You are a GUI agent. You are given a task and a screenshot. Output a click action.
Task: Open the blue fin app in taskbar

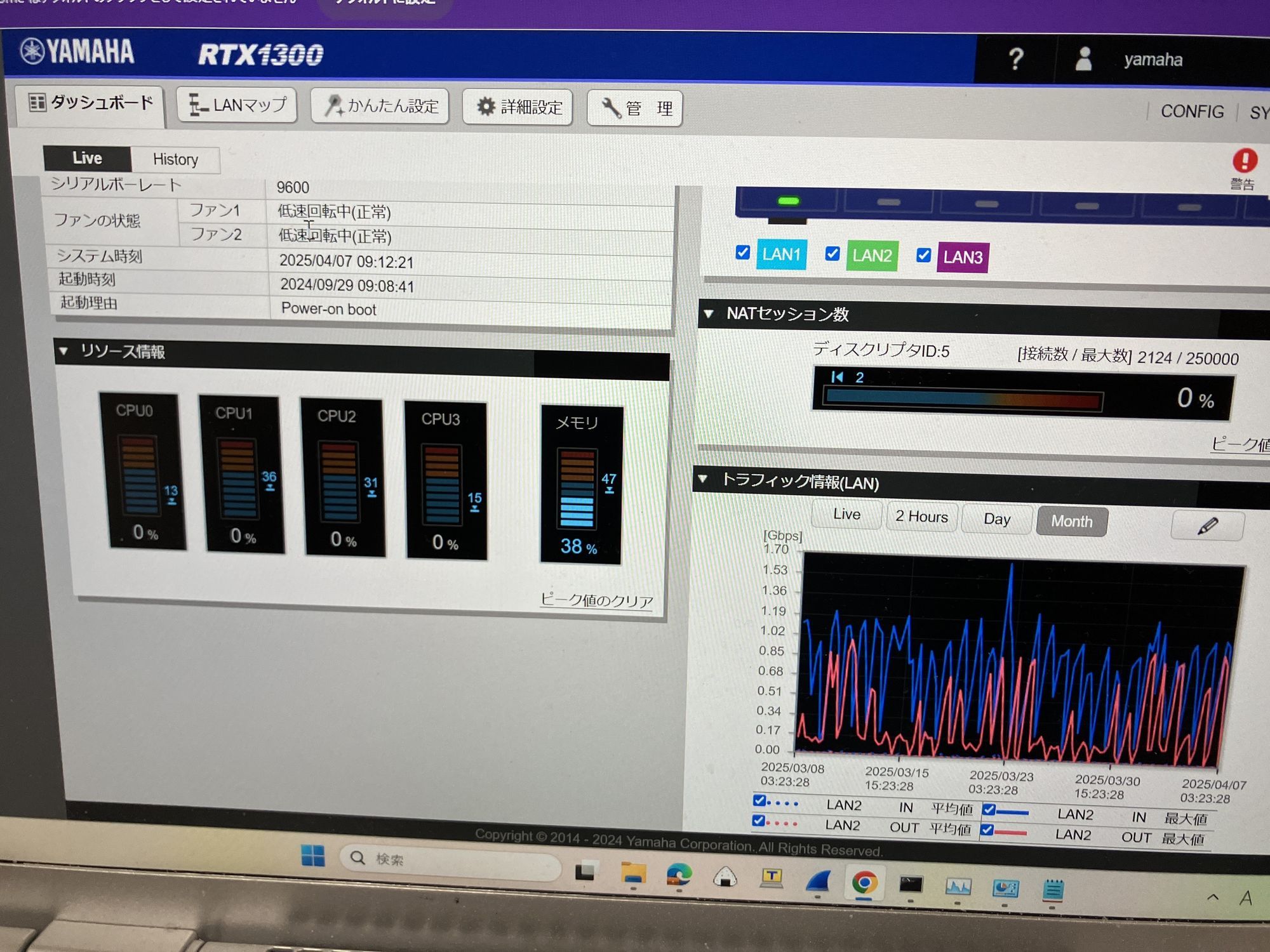(x=818, y=882)
